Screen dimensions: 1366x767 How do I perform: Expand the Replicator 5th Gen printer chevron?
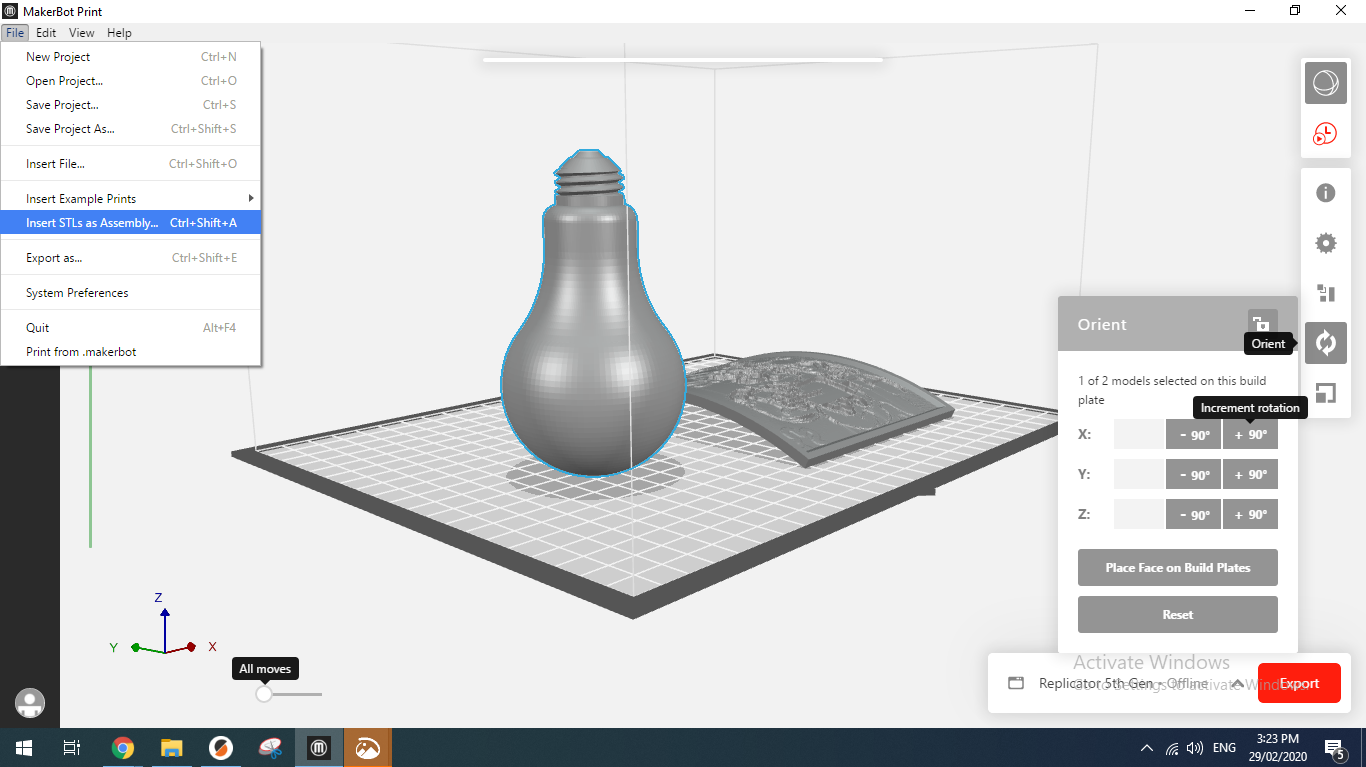(1238, 684)
